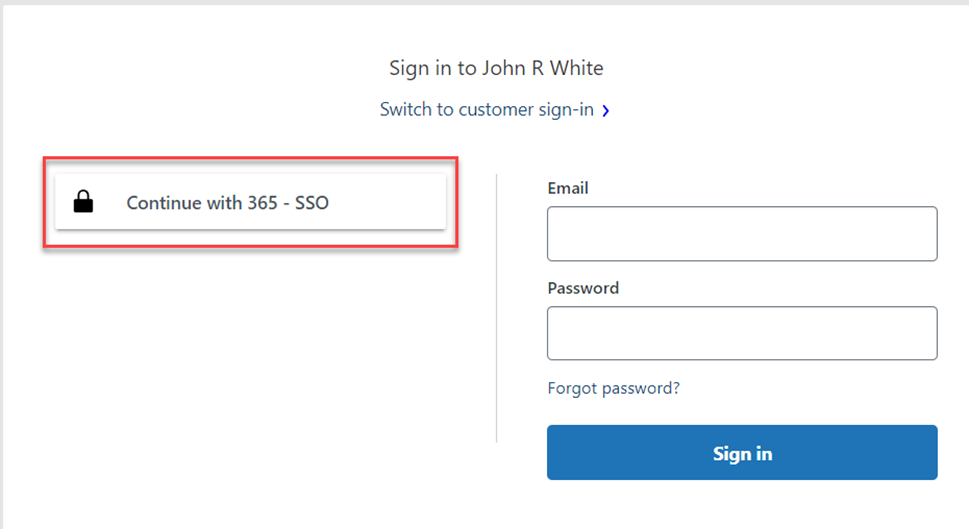Click the word "Continue" on the SSO button

162,203
